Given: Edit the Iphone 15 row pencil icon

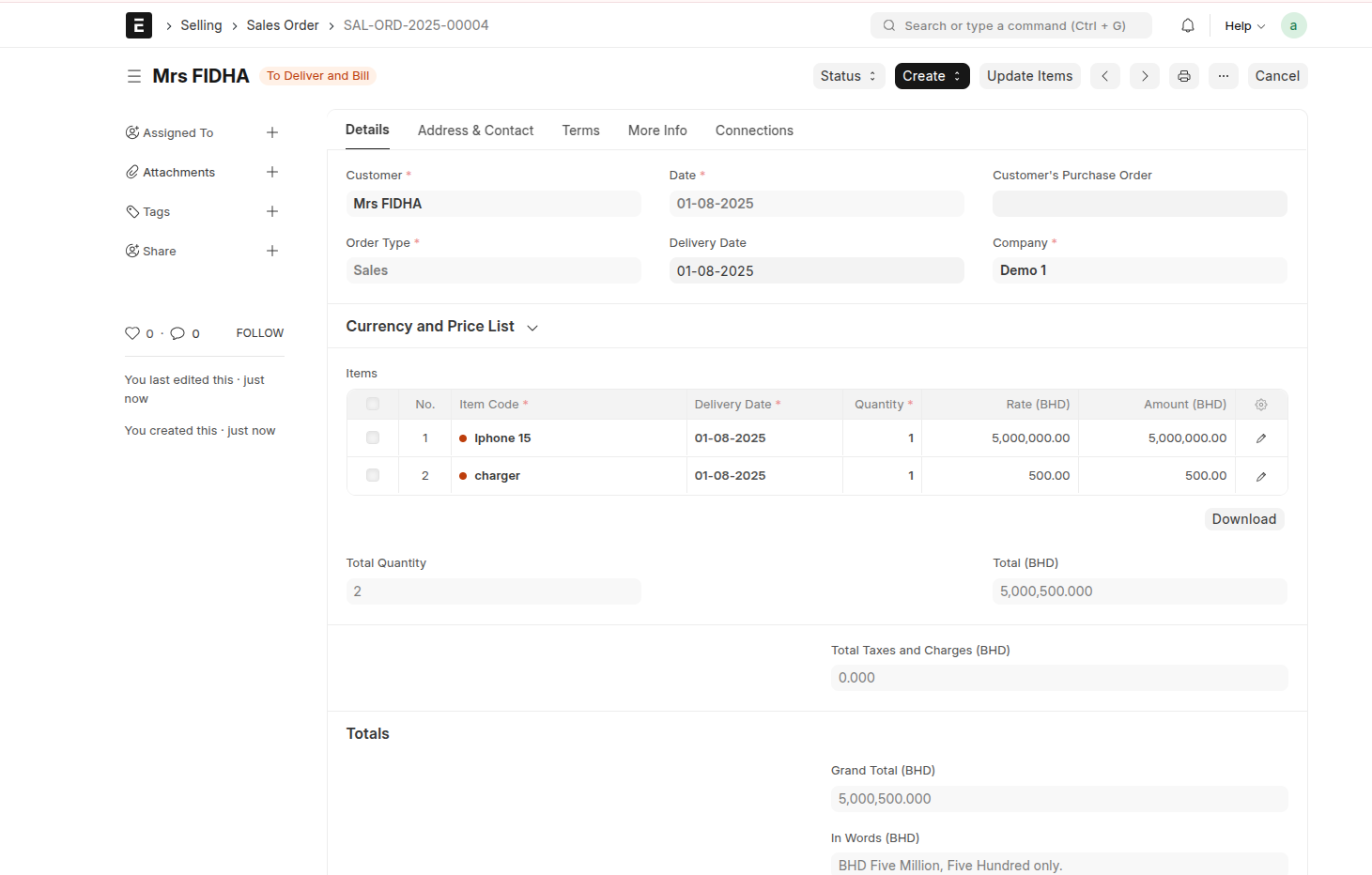Looking at the screenshot, I should [x=1260, y=438].
